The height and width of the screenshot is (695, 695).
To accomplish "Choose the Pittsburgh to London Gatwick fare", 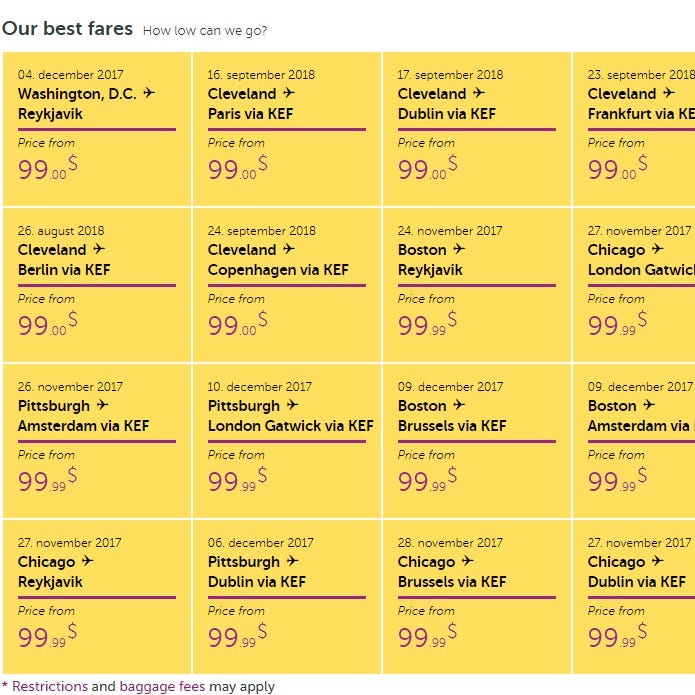I will tap(286, 441).
